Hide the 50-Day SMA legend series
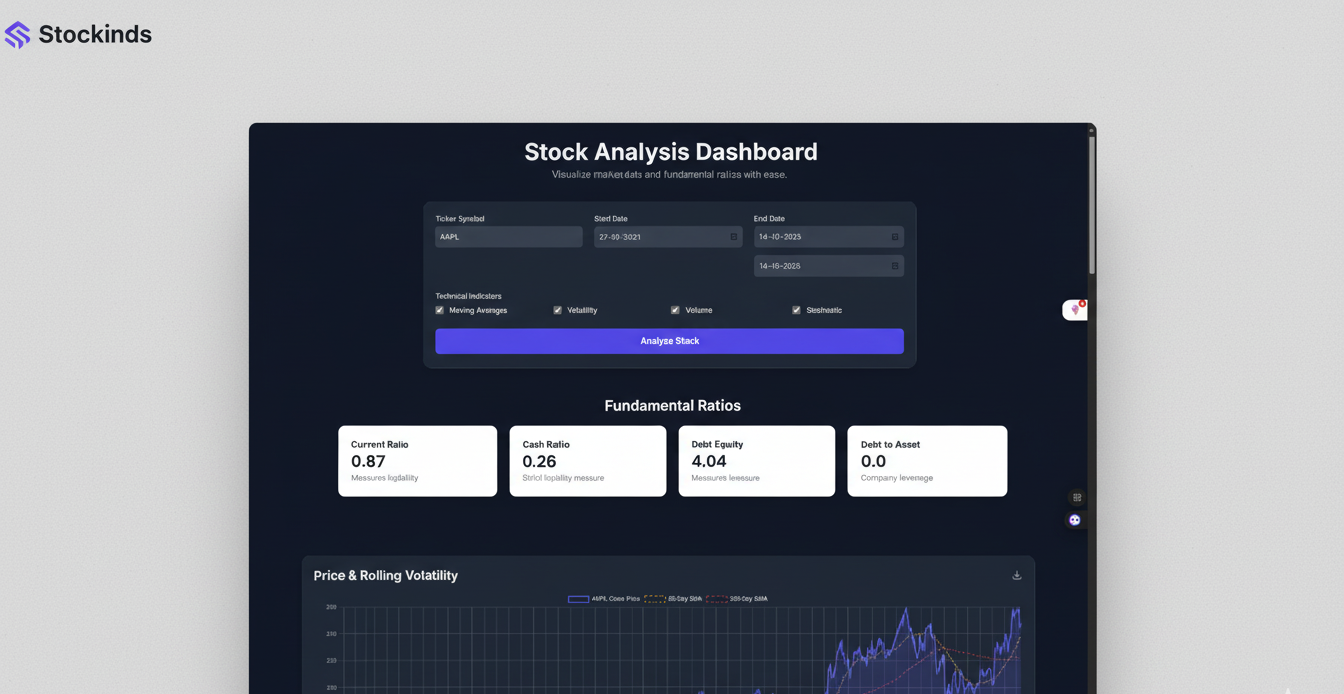1344x694 pixels. pos(673,598)
